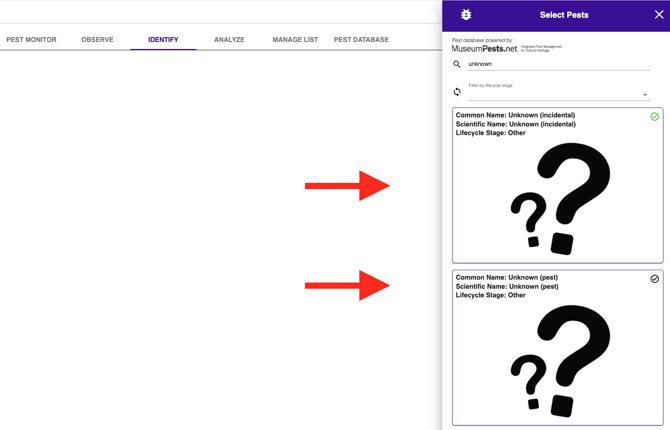
Task: Open the Observe tab
Action: [97, 40]
